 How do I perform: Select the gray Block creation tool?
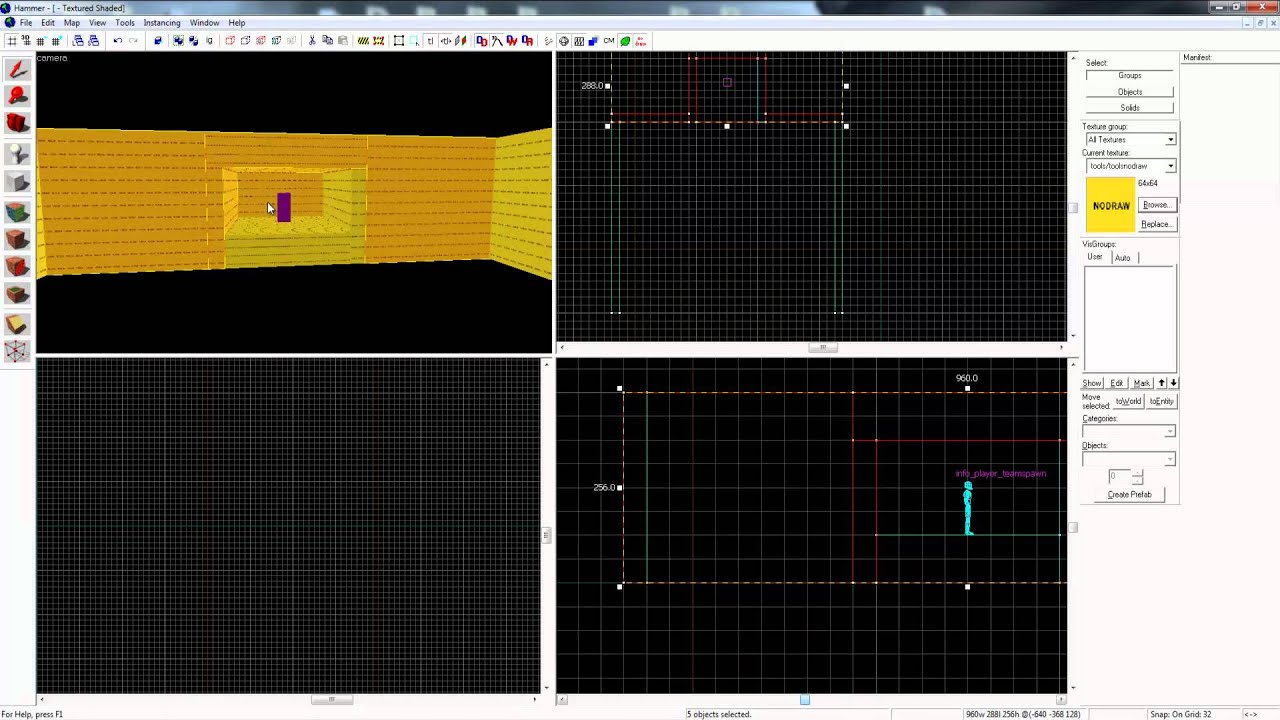16,182
